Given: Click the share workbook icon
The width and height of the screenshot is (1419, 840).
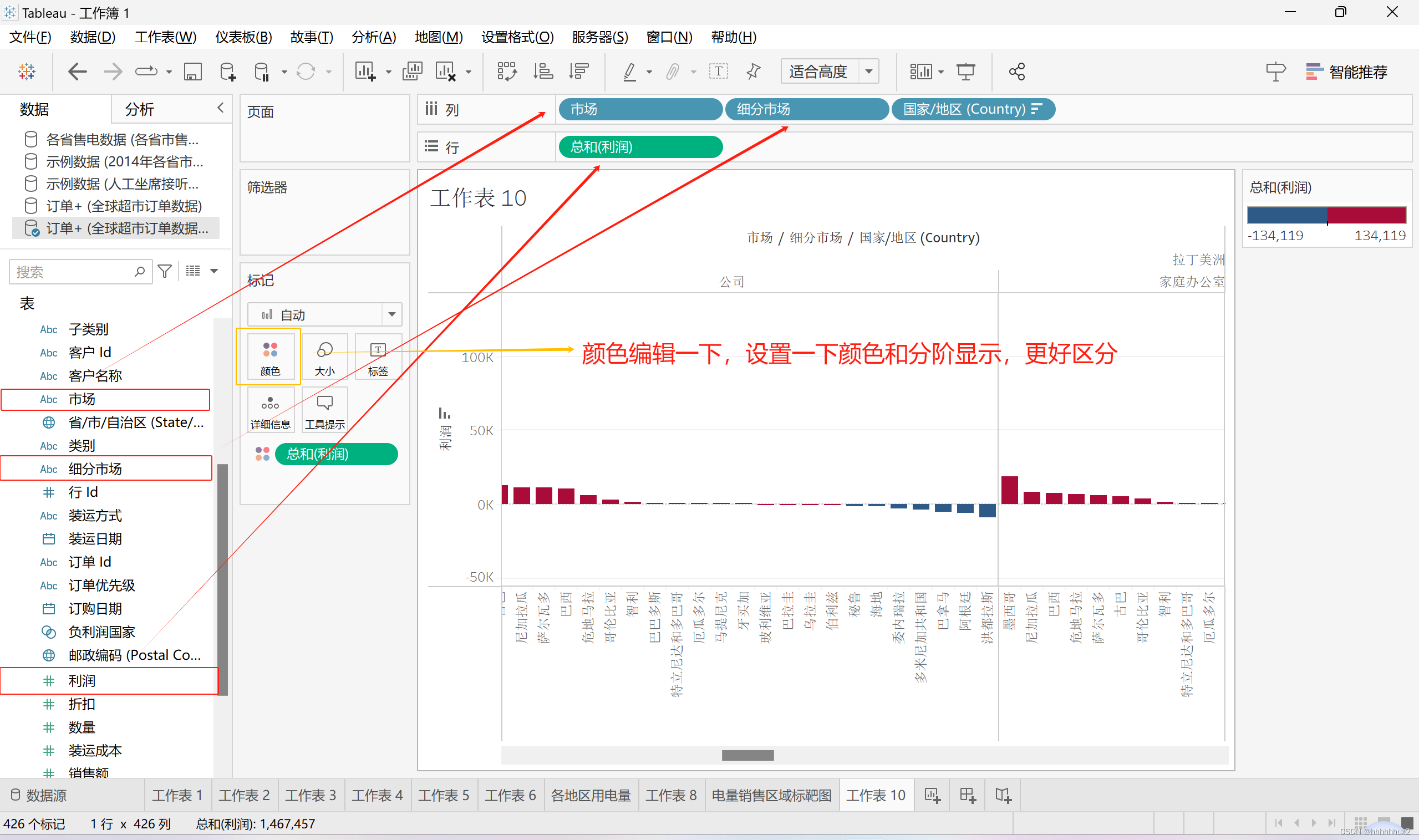Looking at the screenshot, I should (1016, 72).
